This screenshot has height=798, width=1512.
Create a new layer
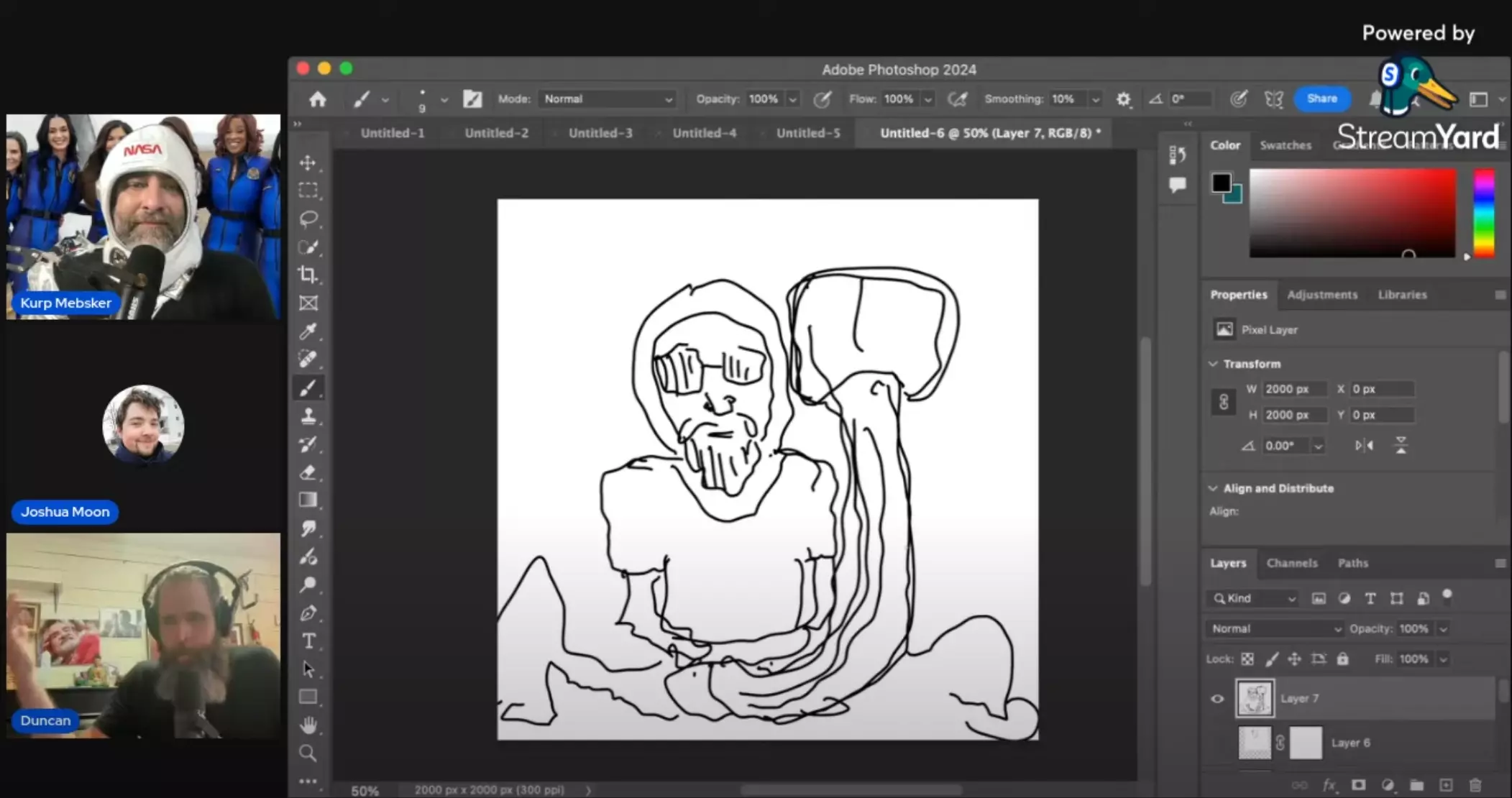pyautogui.click(x=1446, y=785)
